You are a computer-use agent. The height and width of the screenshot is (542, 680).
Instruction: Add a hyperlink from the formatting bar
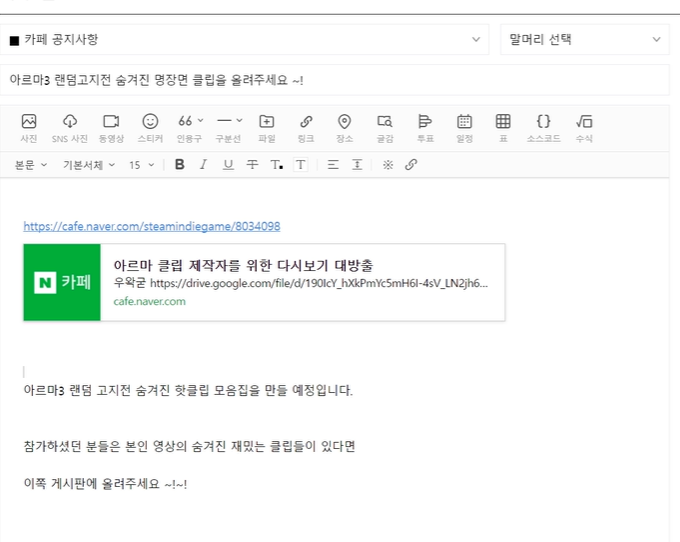pos(411,165)
